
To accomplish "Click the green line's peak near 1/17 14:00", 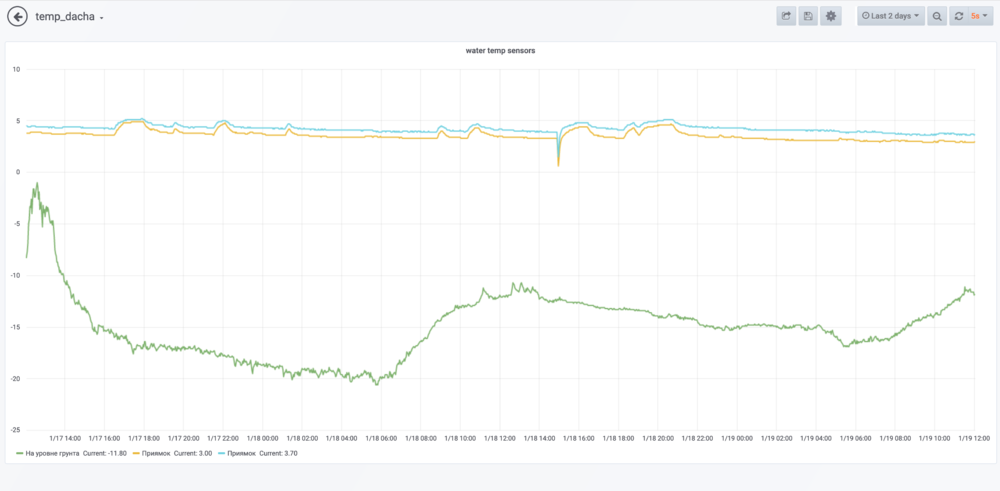I will (x=37, y=184).
